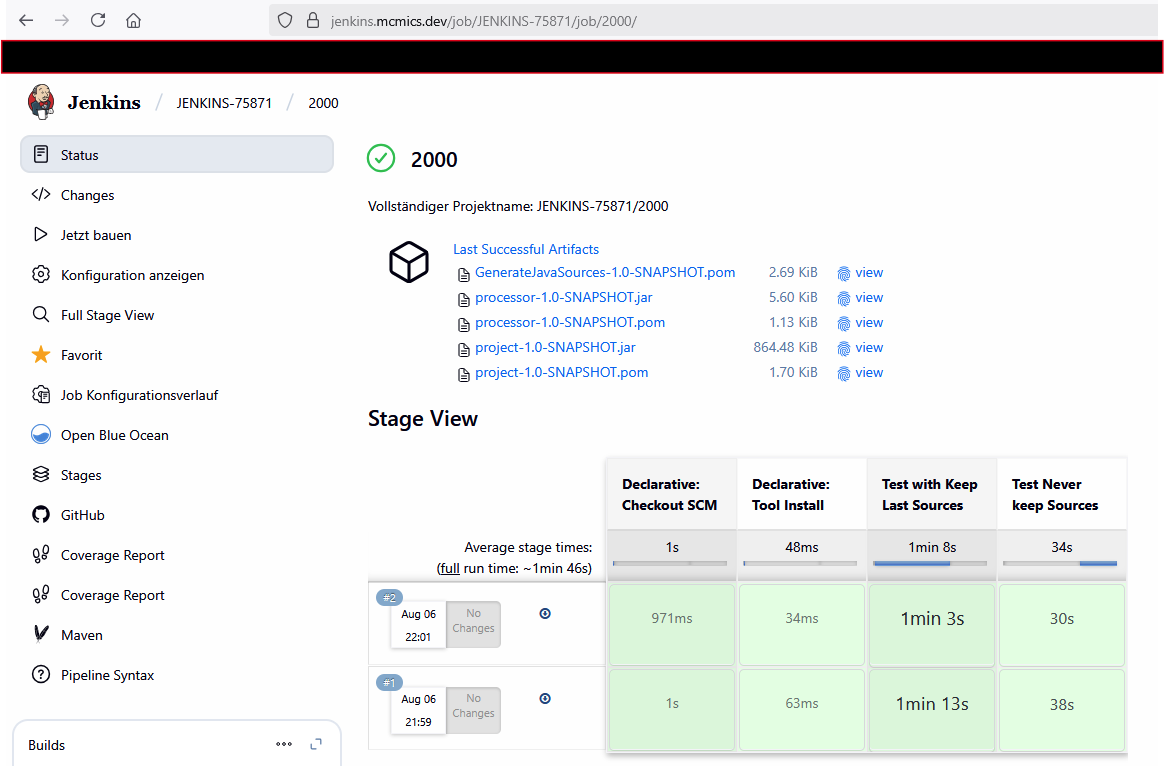Click Test with Keep Last Sources progress bar
Image resolution: width=1164 pixels, height=766 pixels.
pos(930,563)
